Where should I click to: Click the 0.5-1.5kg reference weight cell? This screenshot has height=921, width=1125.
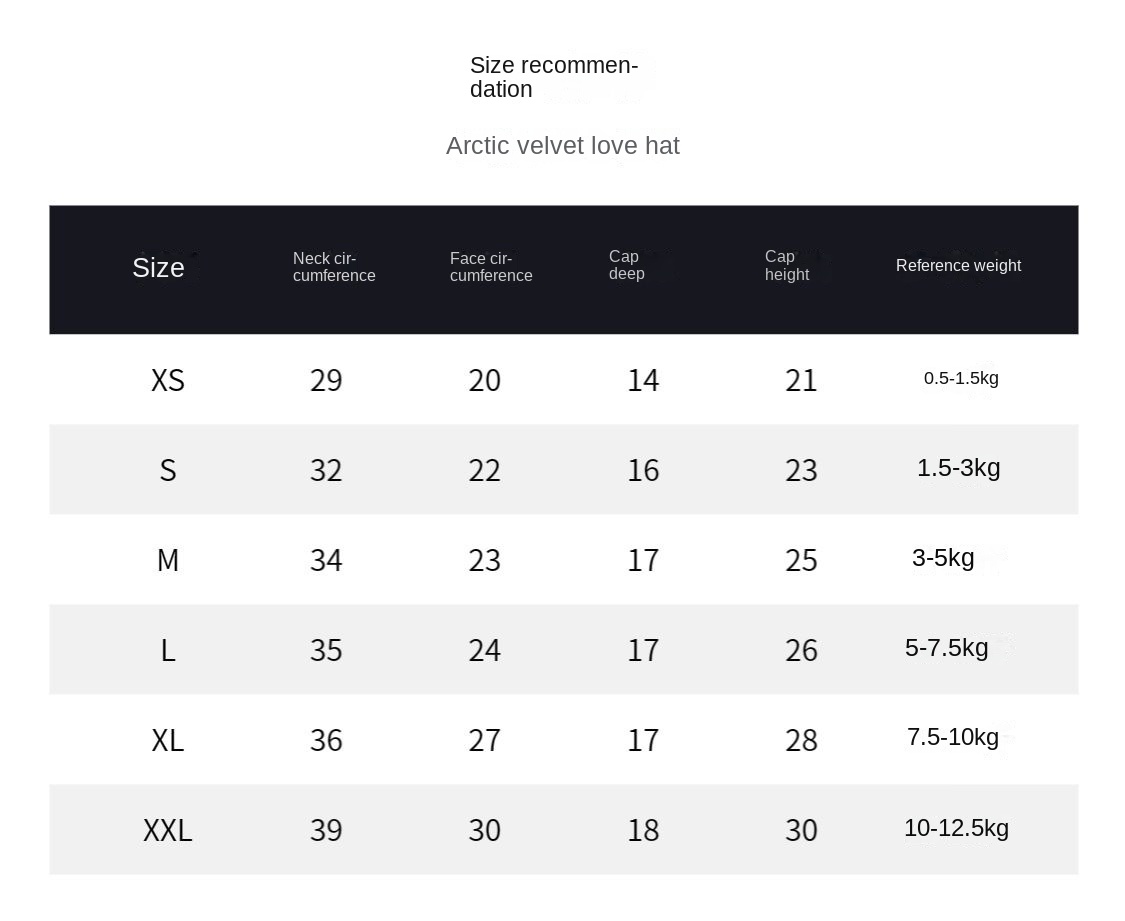961,378
